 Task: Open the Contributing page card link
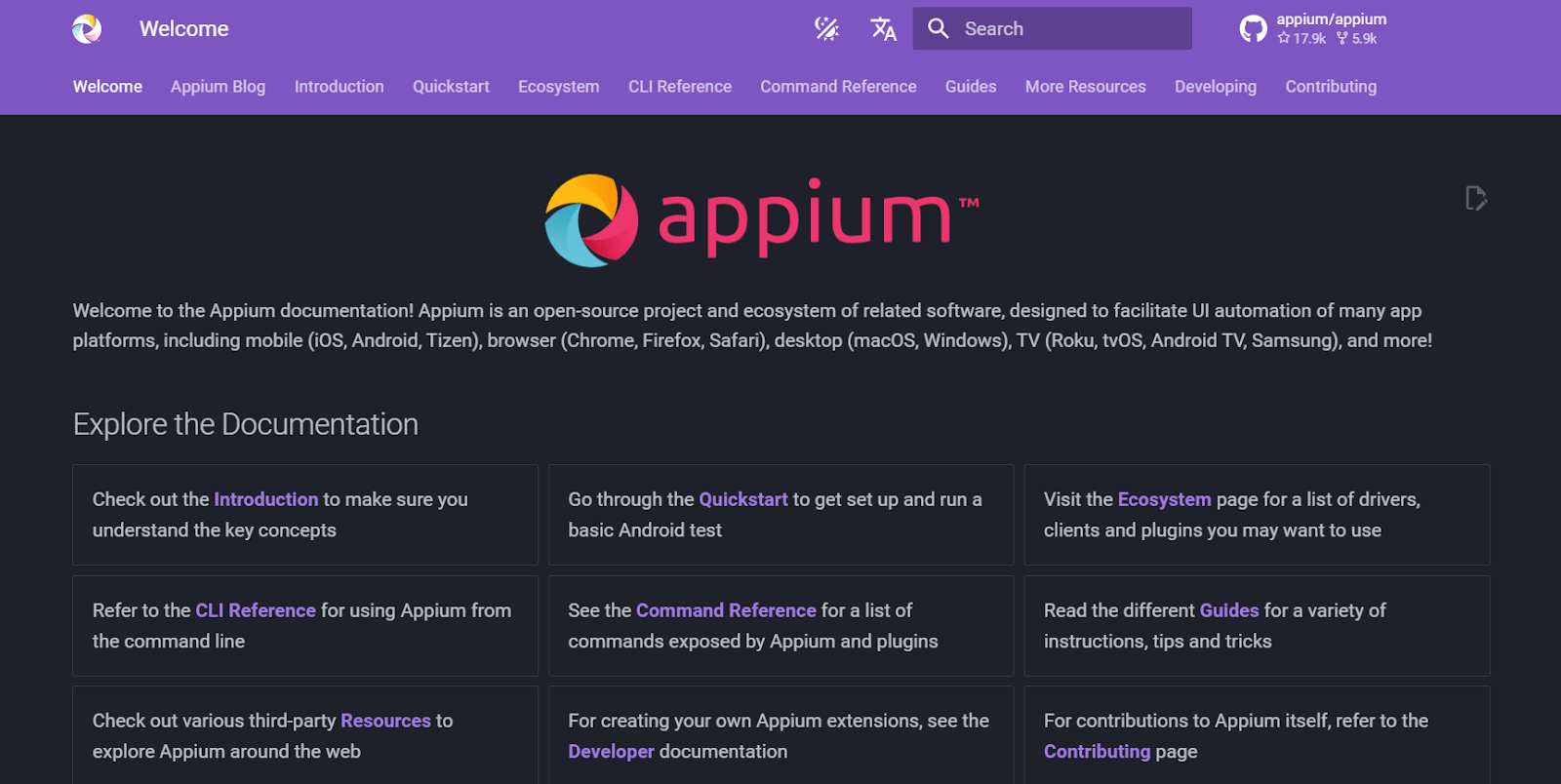point(1098,752)
